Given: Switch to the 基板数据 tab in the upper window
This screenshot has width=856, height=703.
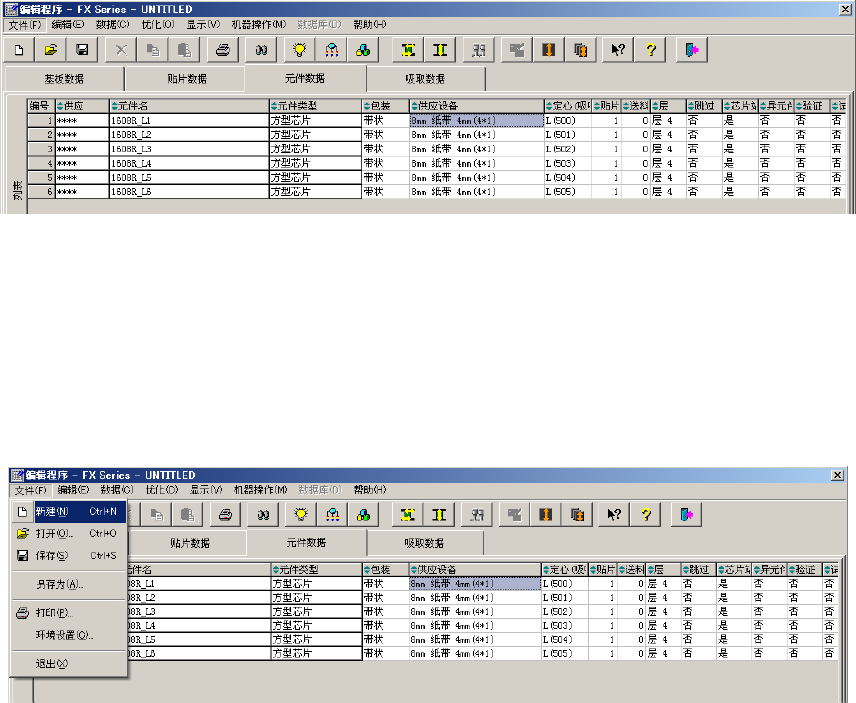Looking at the screenshot, I should pyautogui.click(x=64, y=79).
